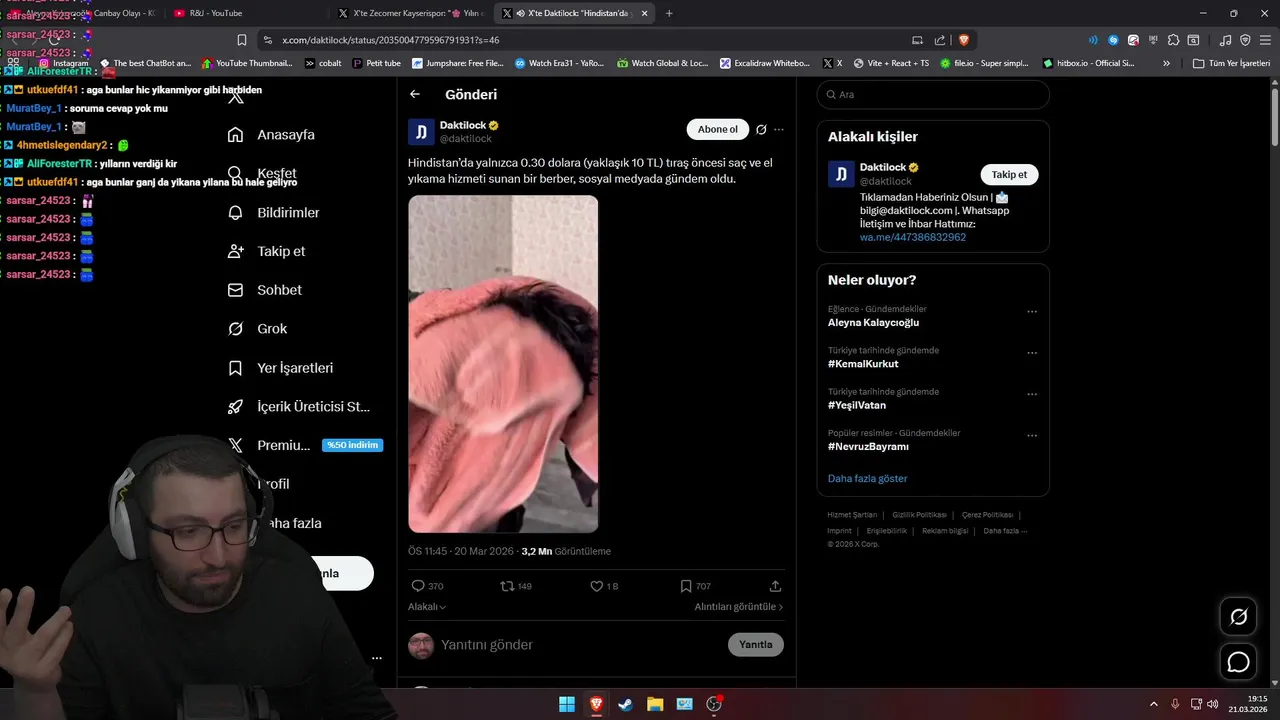This screenshot has height=720, width=1280.
Task: Select the X'te Daktilock tab
Action: click(575, 13)
